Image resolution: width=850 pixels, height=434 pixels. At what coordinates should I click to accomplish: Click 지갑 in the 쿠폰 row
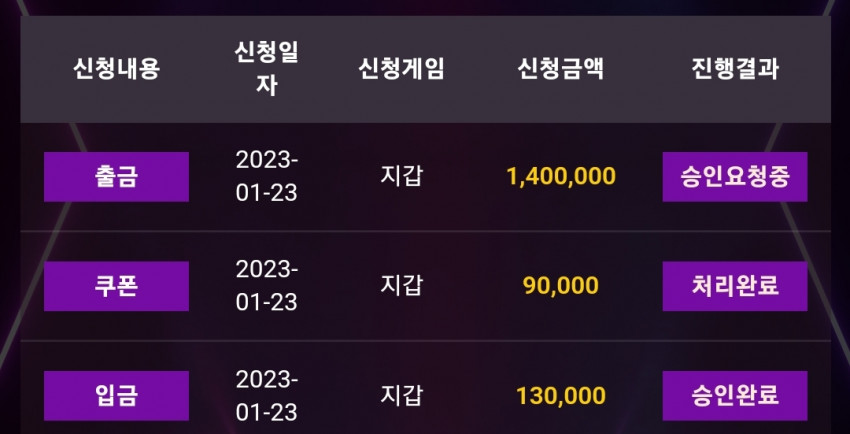pyautogui.click(x=401, y=286)
